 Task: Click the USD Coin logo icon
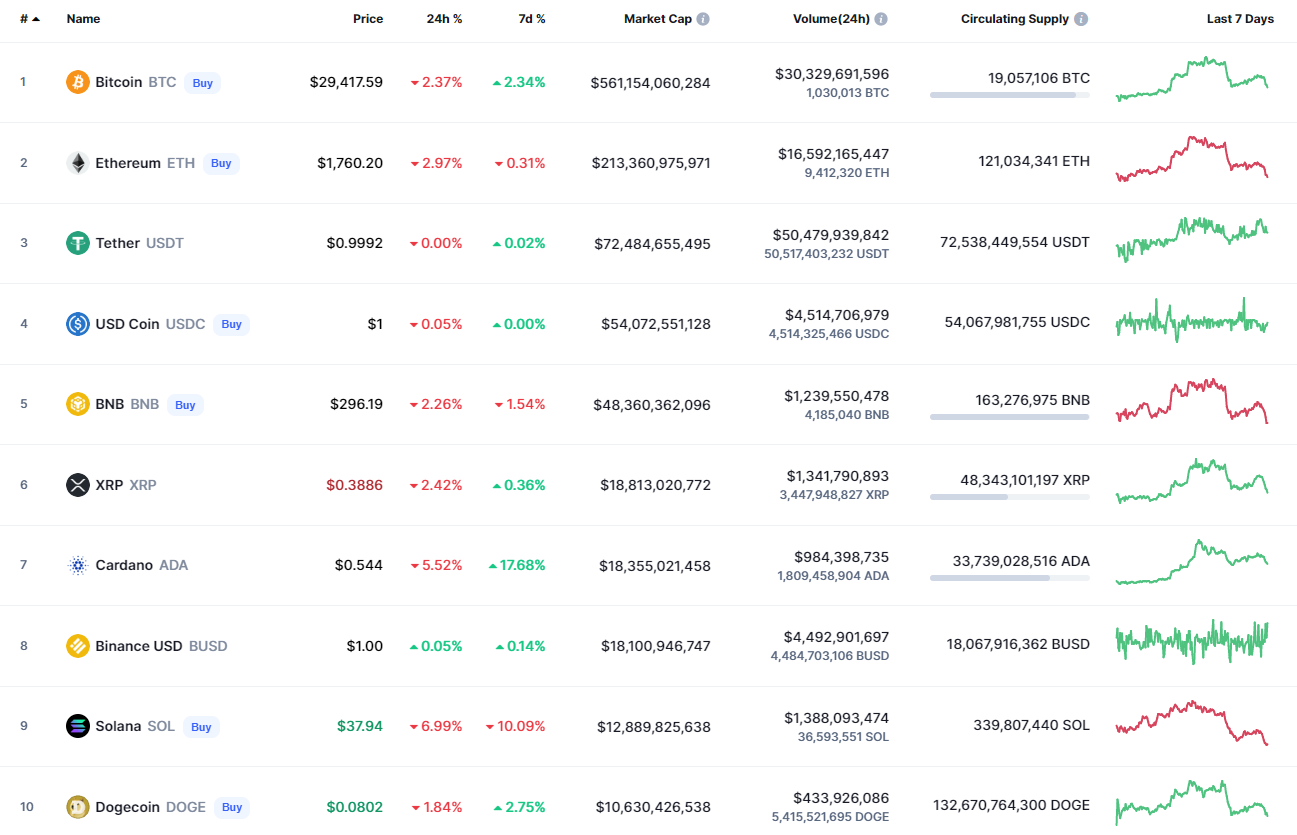point(78,324)
